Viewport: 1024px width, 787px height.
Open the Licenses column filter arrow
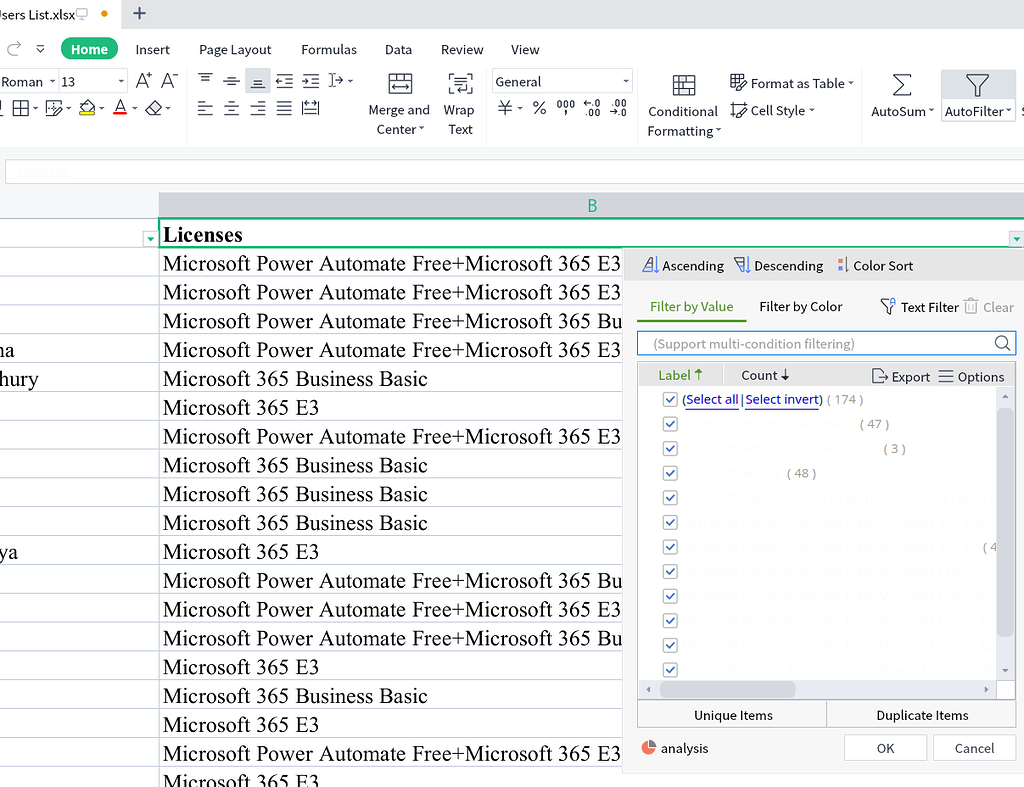(x=1016, y=238)
